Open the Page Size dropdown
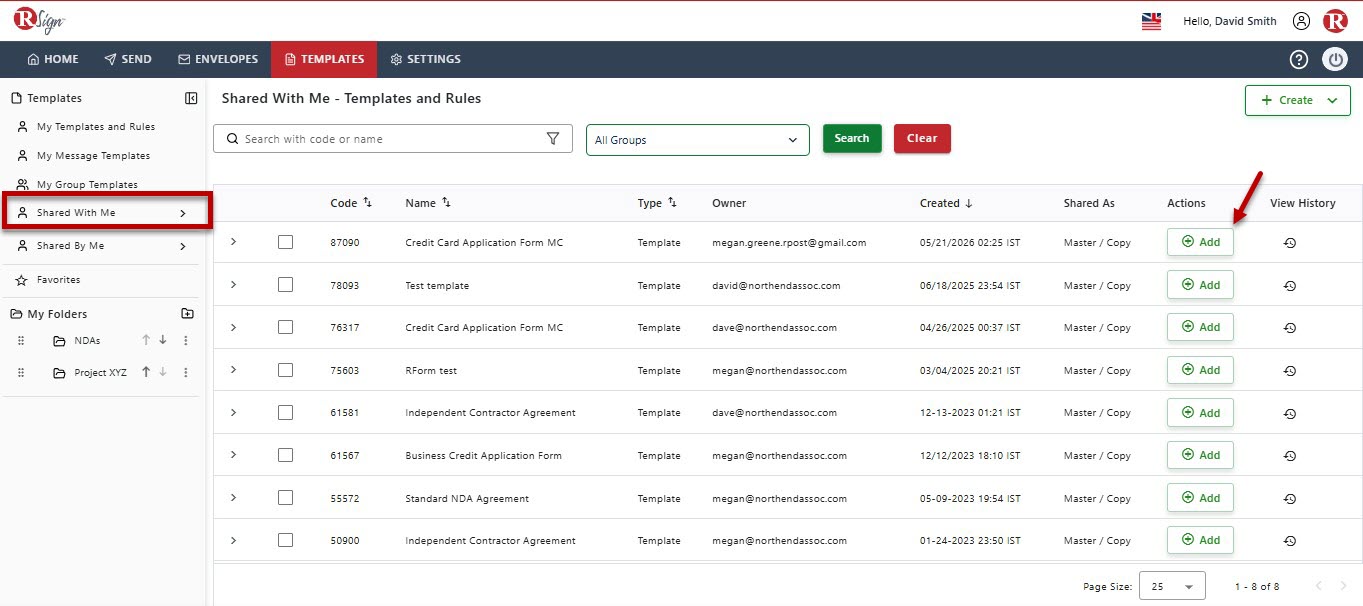 pyautogui.click(x=1172, y=586)
